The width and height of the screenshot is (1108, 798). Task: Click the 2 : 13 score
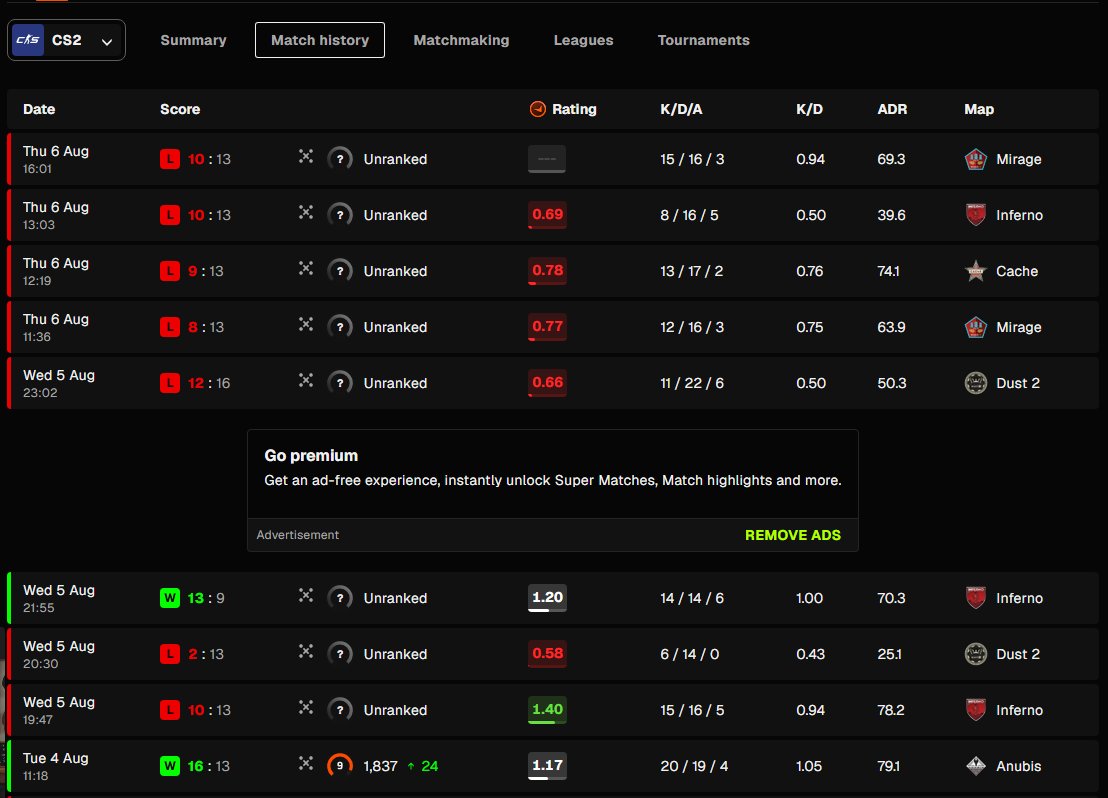pyautogui.click(x=206, y=654)
